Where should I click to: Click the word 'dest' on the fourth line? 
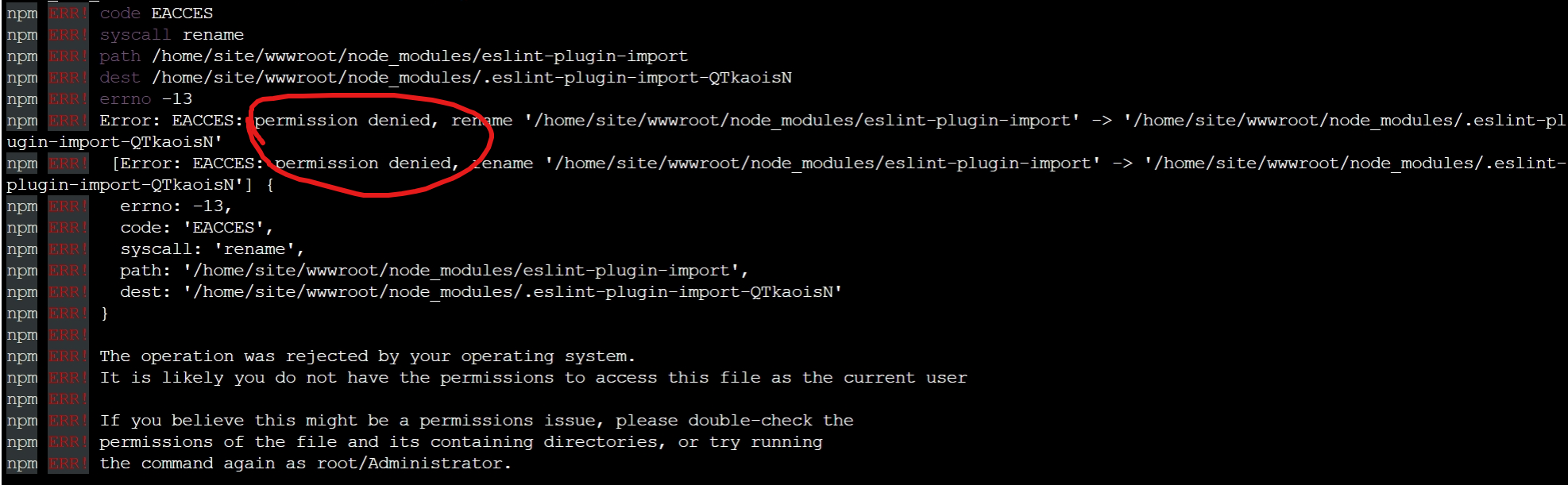point(120,78)
